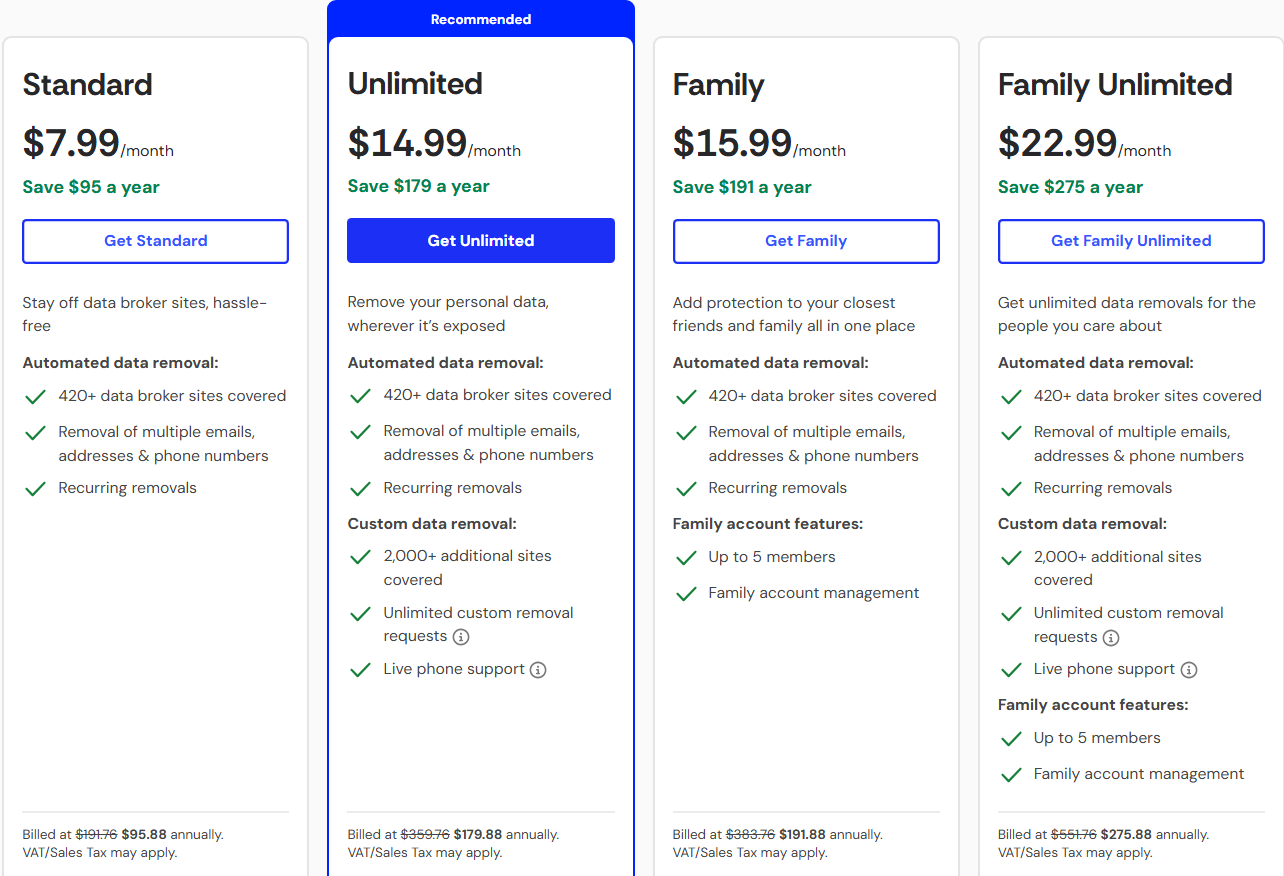Click Save $191 a year text on Family plan
This screenshot has width=1284, height=876.
pyautogui.click(x=742, y=187)
